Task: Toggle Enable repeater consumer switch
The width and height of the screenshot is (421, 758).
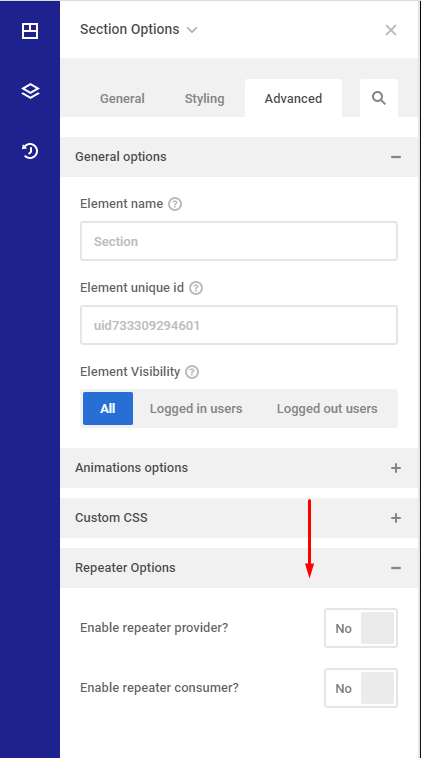Action: pyautogui.click(x=361, y=688)
